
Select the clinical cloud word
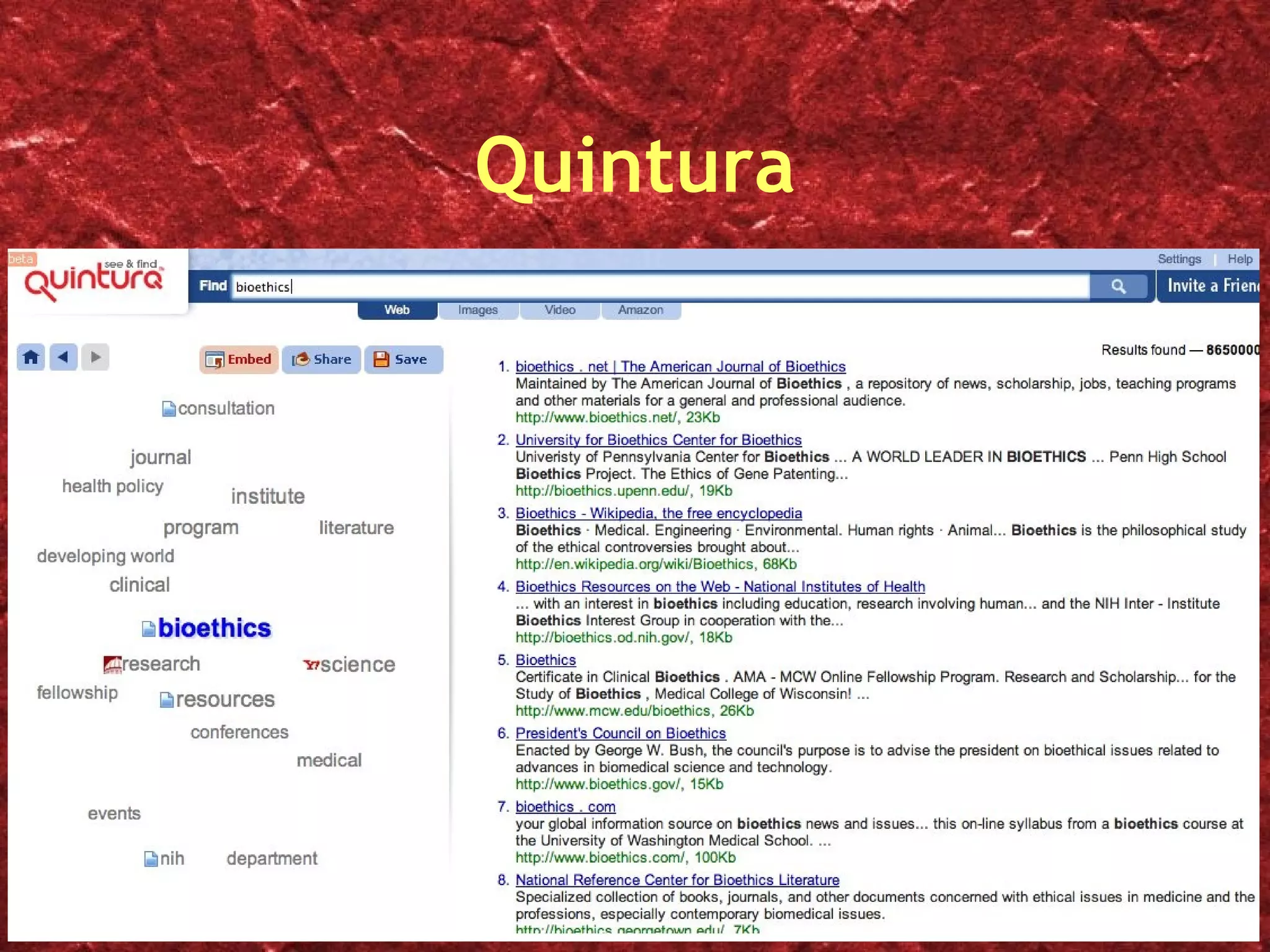pyautogui.click(x=140, y=585)
